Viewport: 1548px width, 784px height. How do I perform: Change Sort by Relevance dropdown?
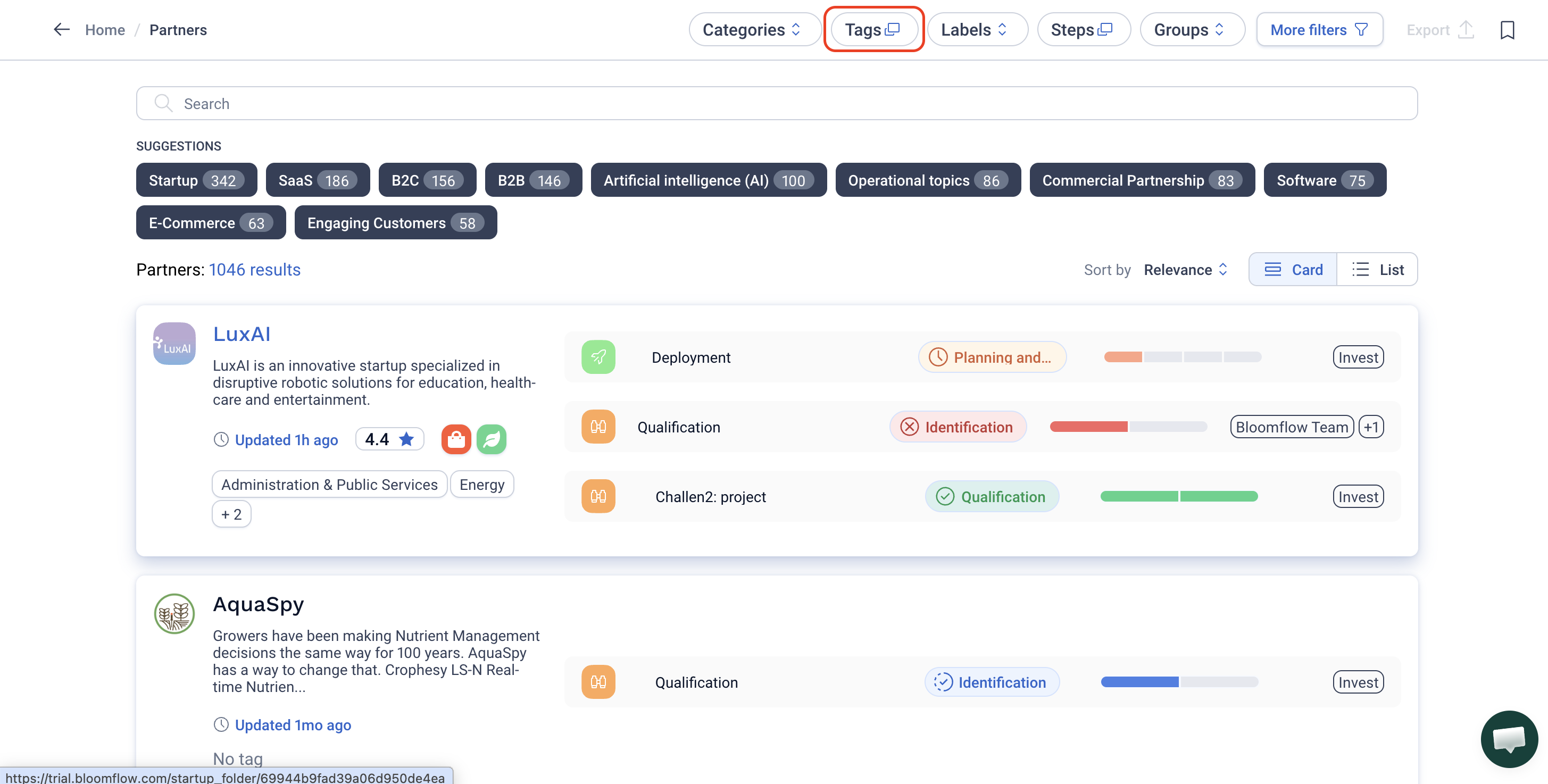click(1185, 270)
